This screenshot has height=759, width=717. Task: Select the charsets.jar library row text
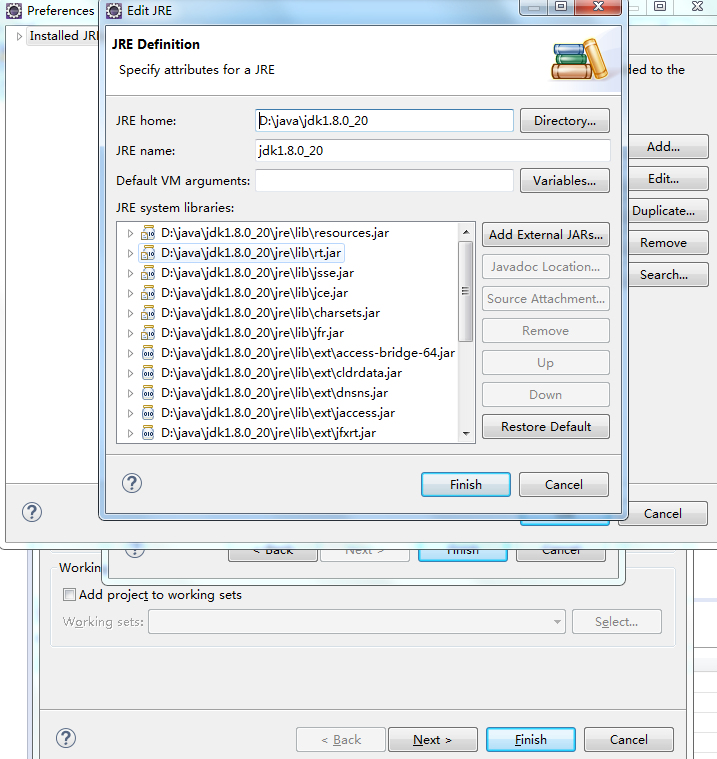(x=270, y=313)
